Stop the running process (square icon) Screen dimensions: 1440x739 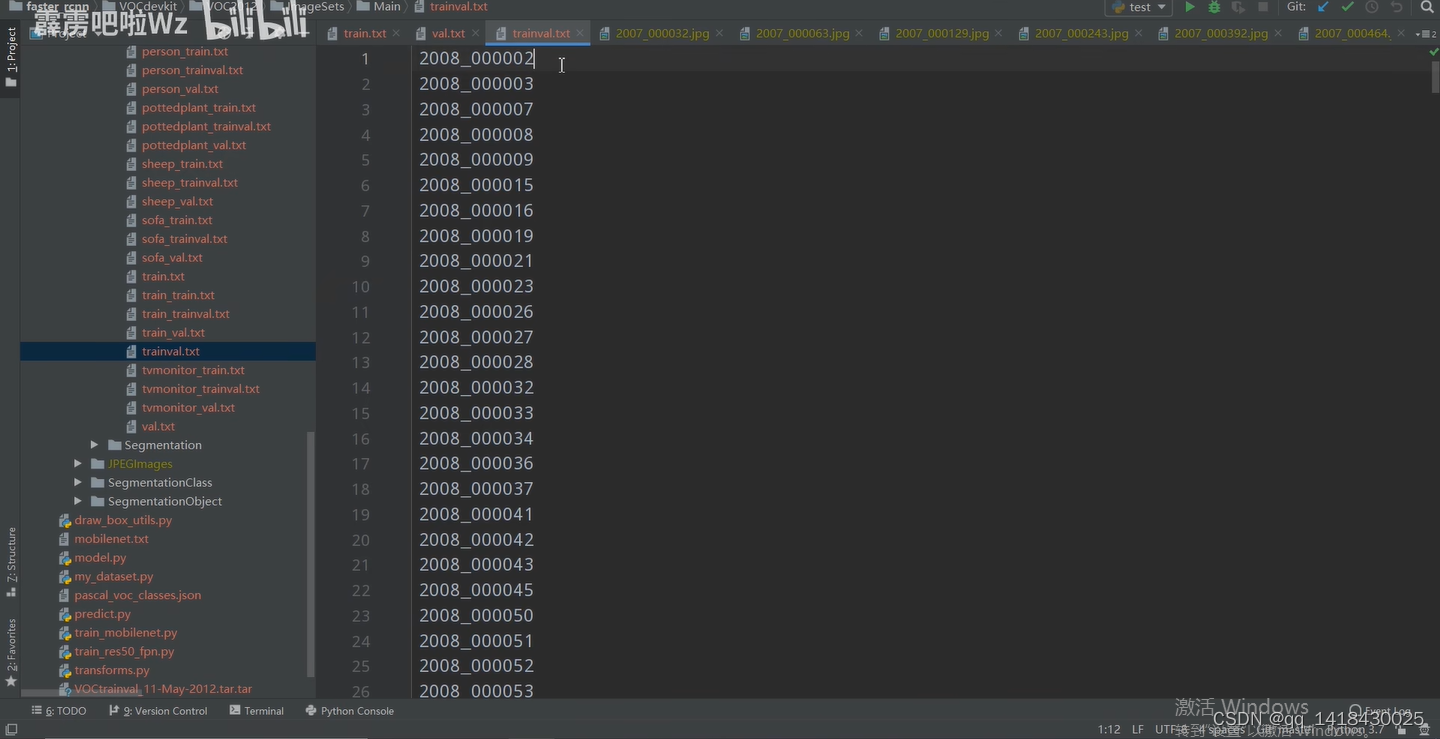(1263, 7)
